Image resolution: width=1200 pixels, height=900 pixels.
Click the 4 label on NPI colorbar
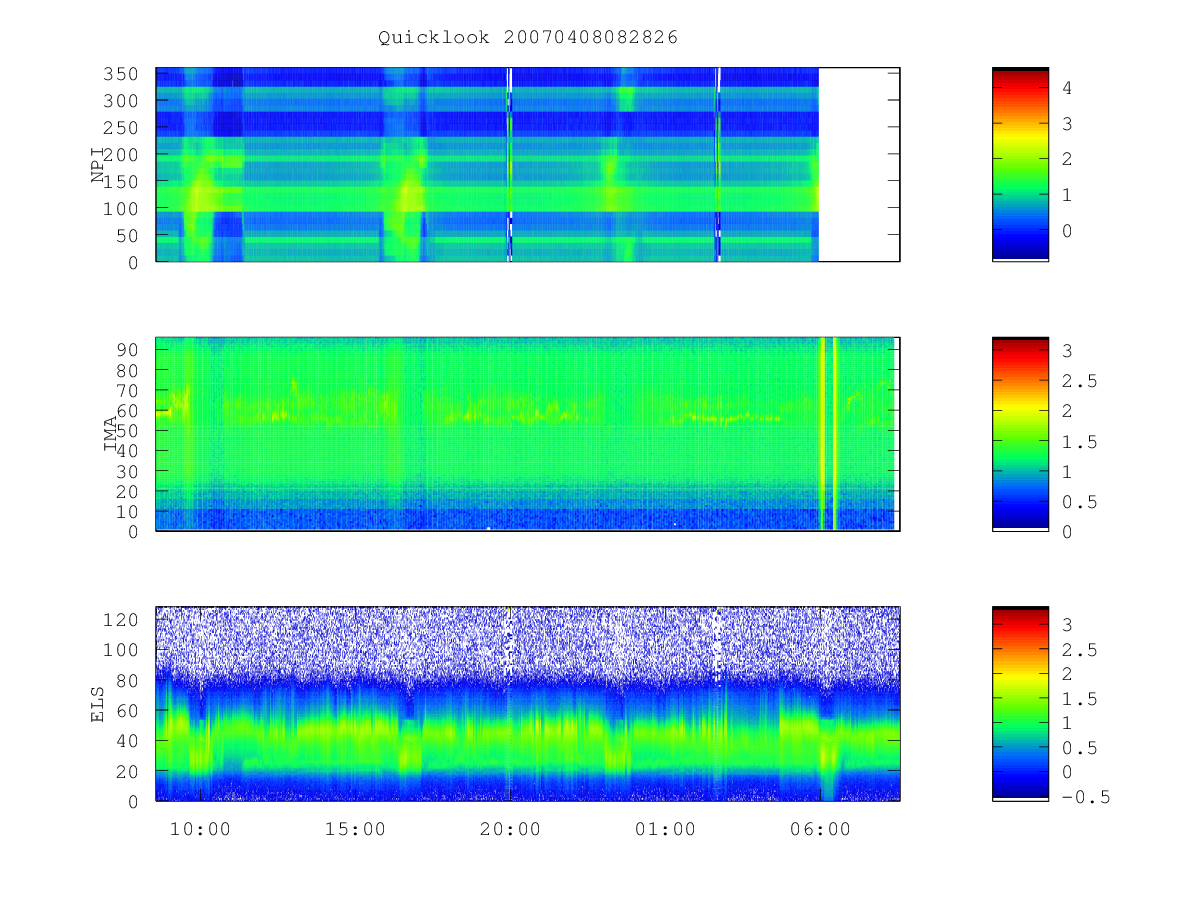tap(1068, 87)
